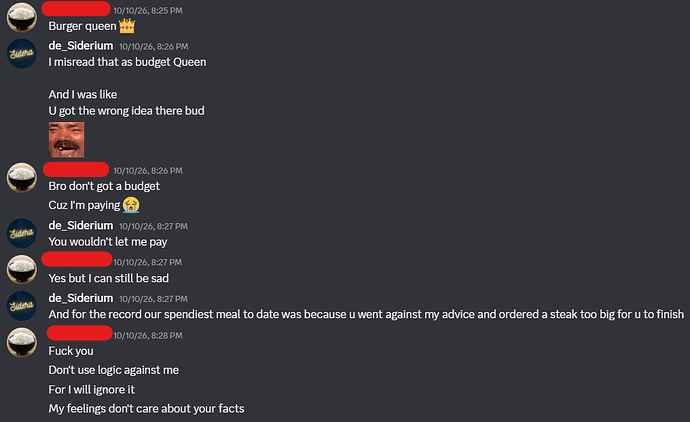This screenshot has width=690, height=422.
Task: Select the message "U got the wrong idea there bud"
Action: [126, 111]
